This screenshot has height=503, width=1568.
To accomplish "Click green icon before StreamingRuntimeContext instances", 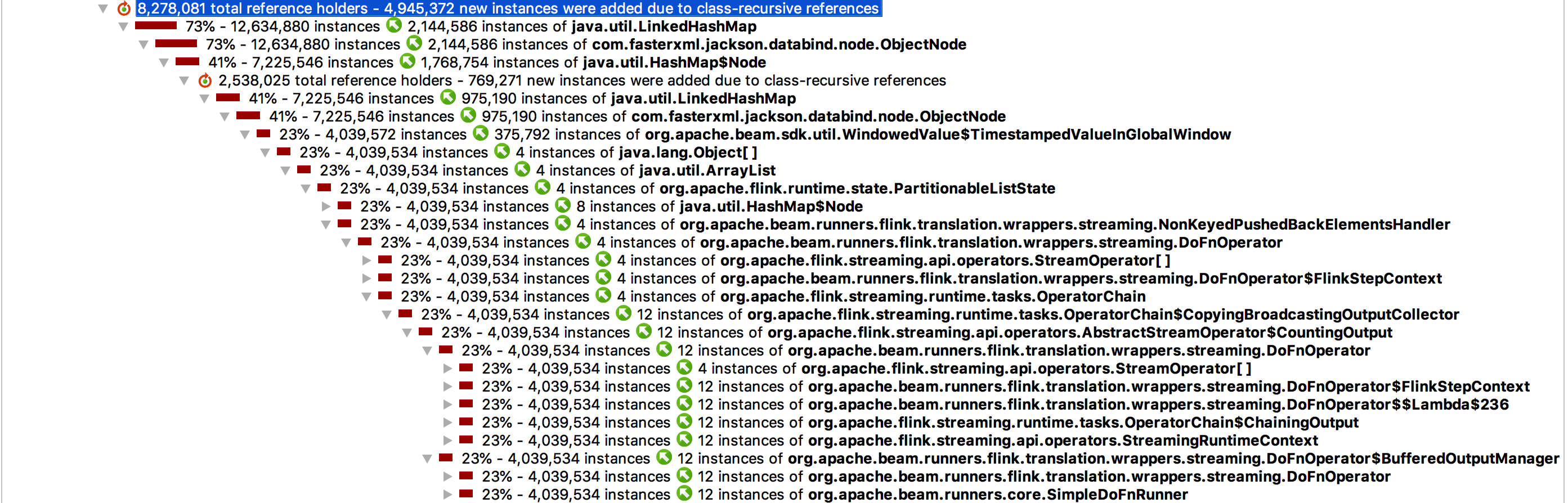I will pos(684,440).
